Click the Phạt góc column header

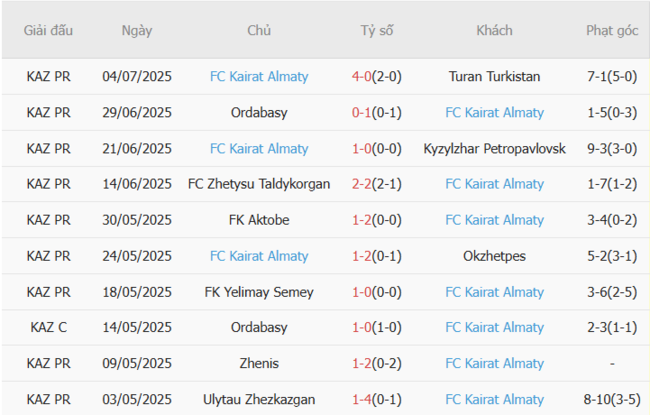[612, 31]
